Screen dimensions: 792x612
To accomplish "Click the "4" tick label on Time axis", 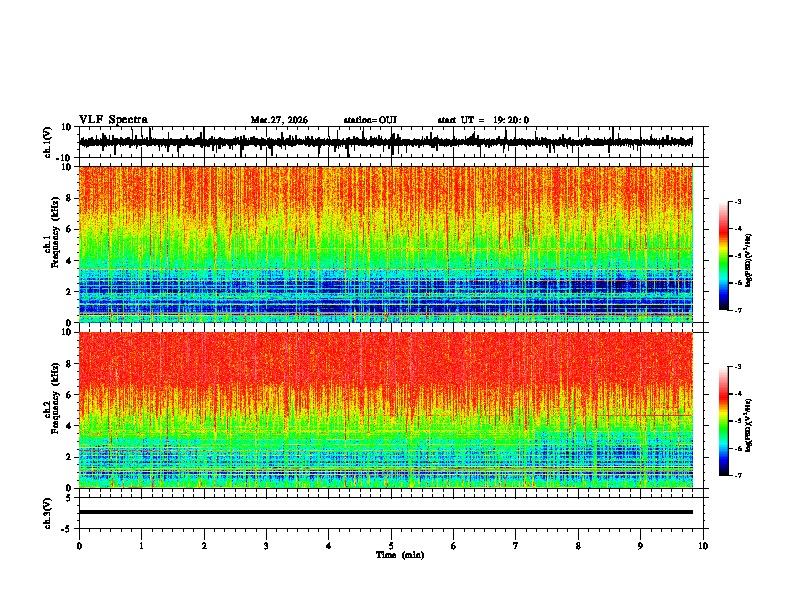I will tap(329, 546).
